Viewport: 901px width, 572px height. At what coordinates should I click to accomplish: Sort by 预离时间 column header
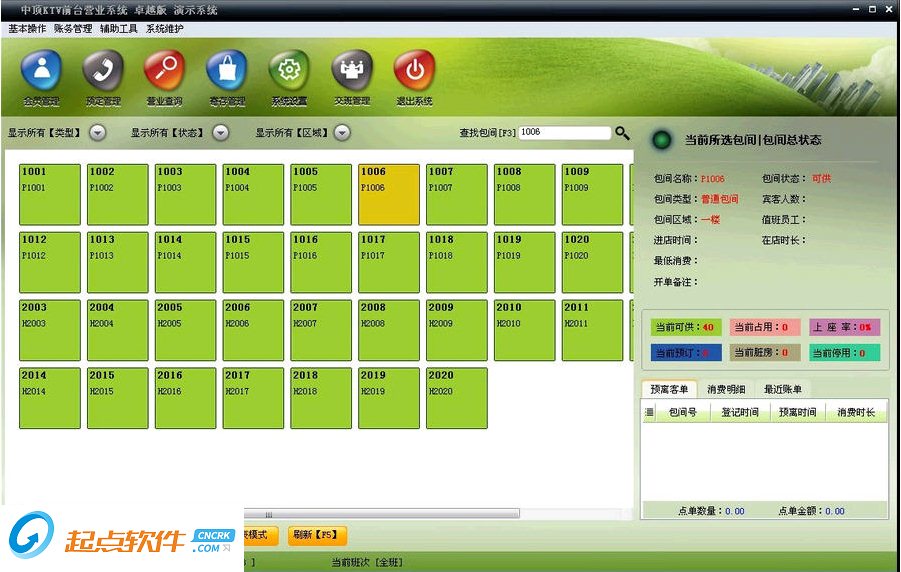(798, 412)
